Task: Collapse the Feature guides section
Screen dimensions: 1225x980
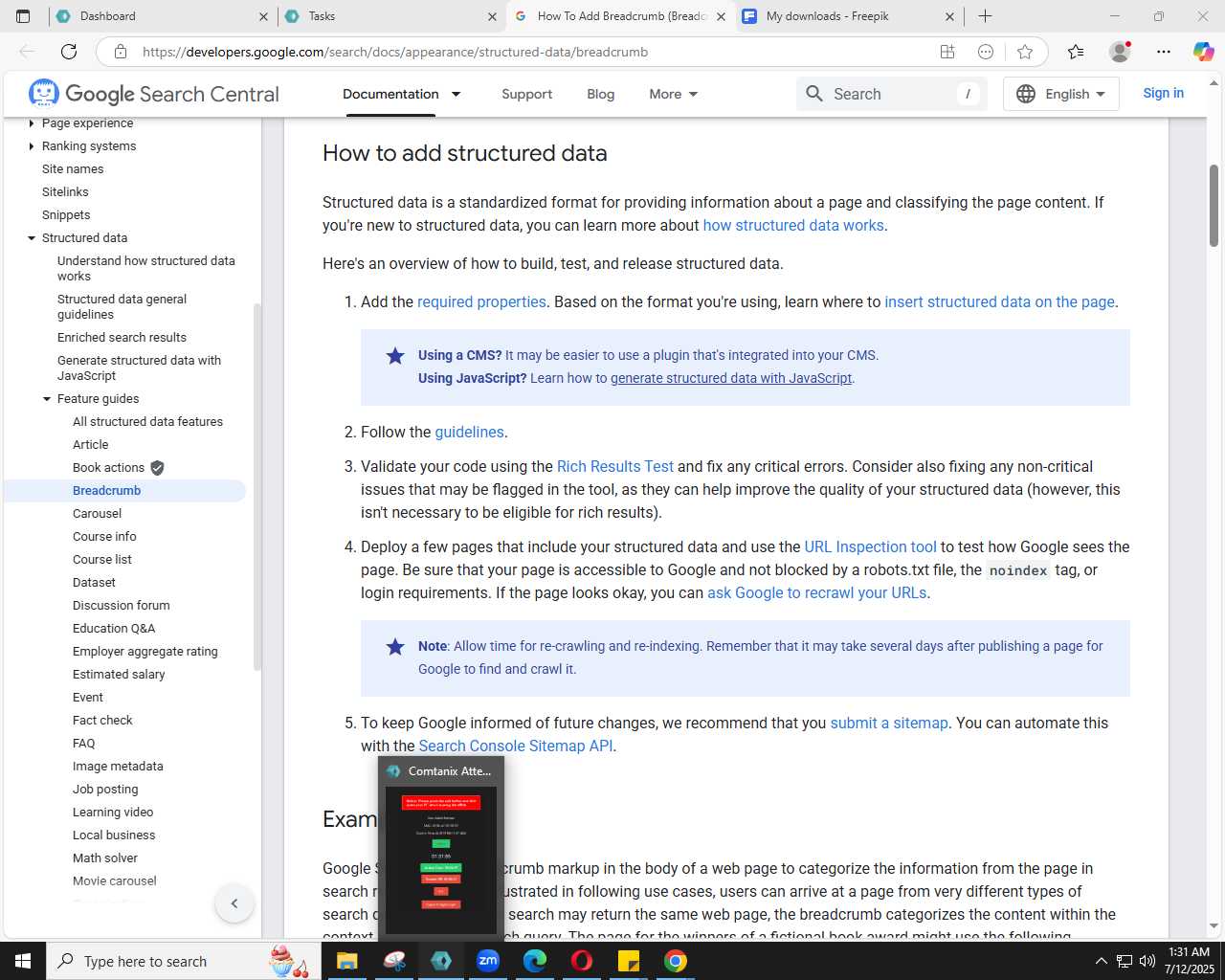Action: point(47,399)
